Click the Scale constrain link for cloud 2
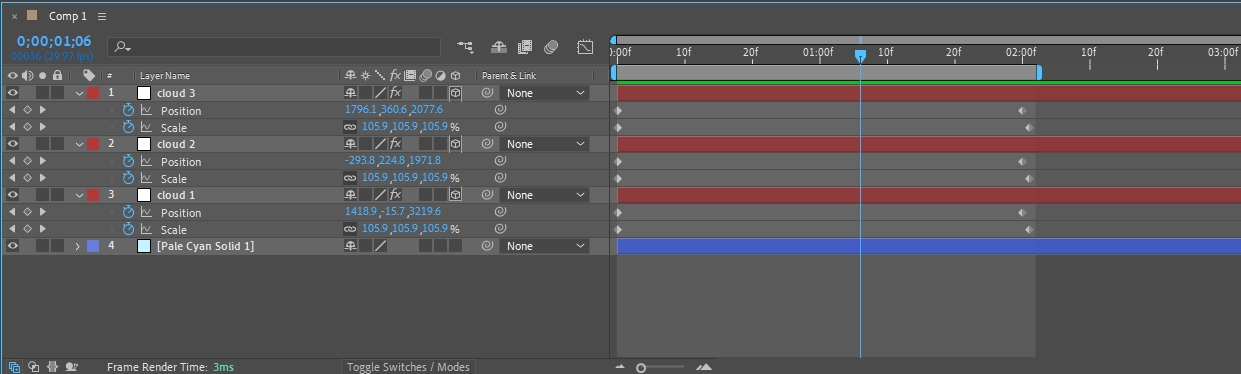Screen dimensions: 1241x374 [x=350, y=178]
